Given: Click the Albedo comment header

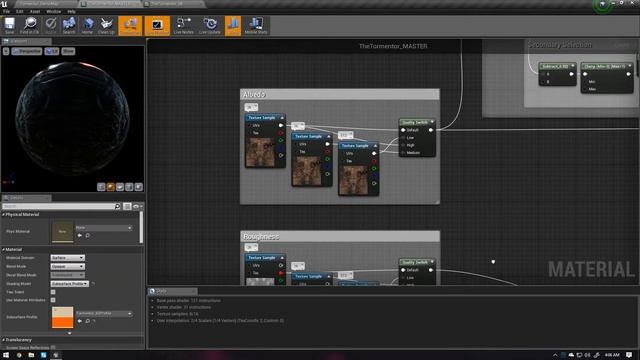Looking at the screenshot, I should point(340,94).
